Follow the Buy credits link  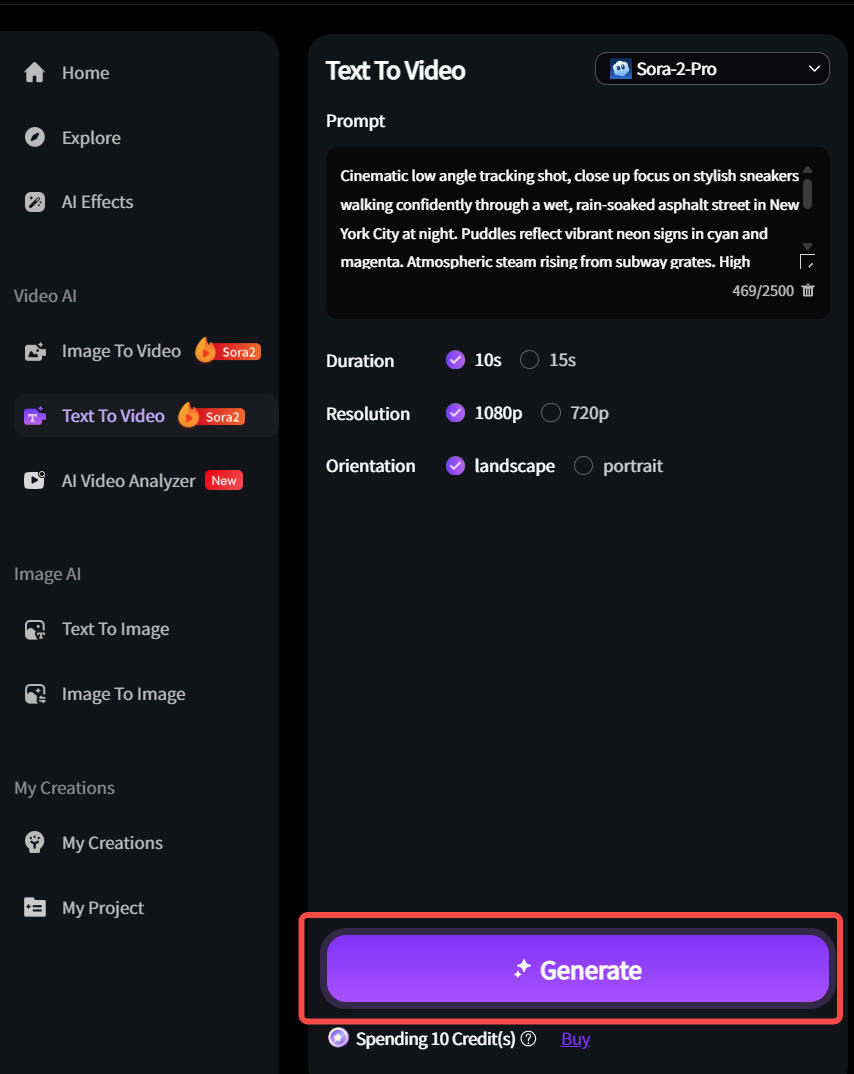pyautogui.click(x=575, y=1039)
